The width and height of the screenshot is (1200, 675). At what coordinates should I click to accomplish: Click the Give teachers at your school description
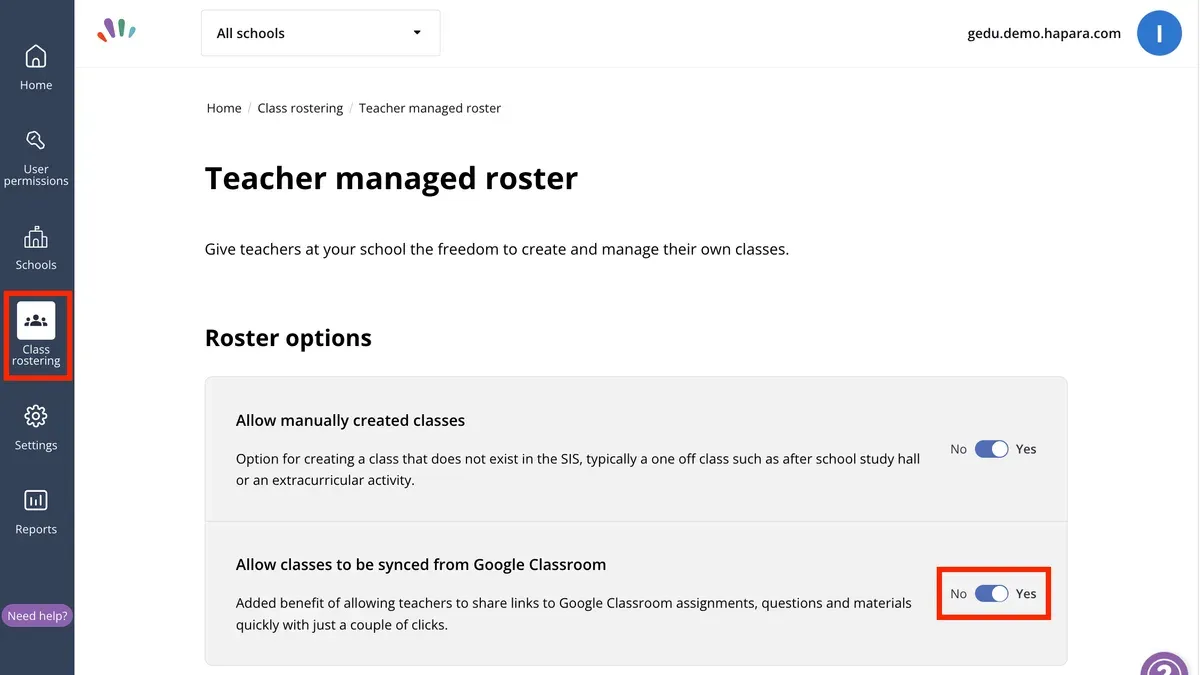497,249
